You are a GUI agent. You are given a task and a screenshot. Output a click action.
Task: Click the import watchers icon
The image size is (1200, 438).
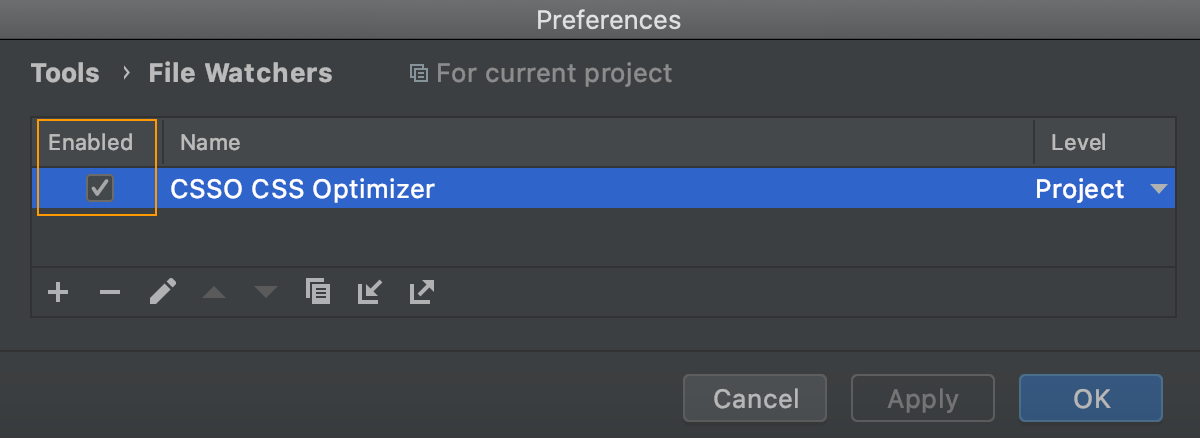tap(370, 292)
